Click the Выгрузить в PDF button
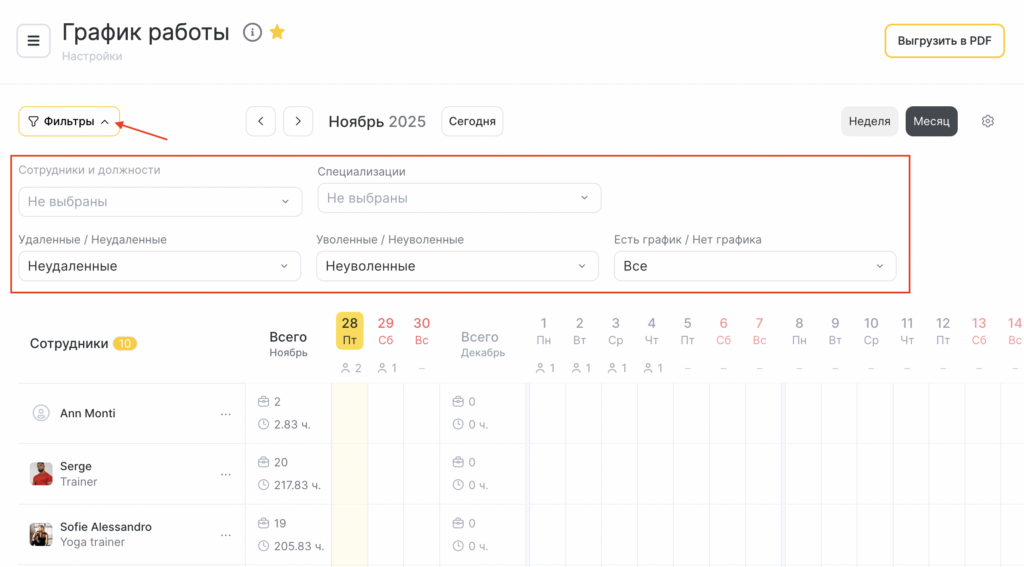This screenshot has height=567, width=1024. (x=944, y=41)
